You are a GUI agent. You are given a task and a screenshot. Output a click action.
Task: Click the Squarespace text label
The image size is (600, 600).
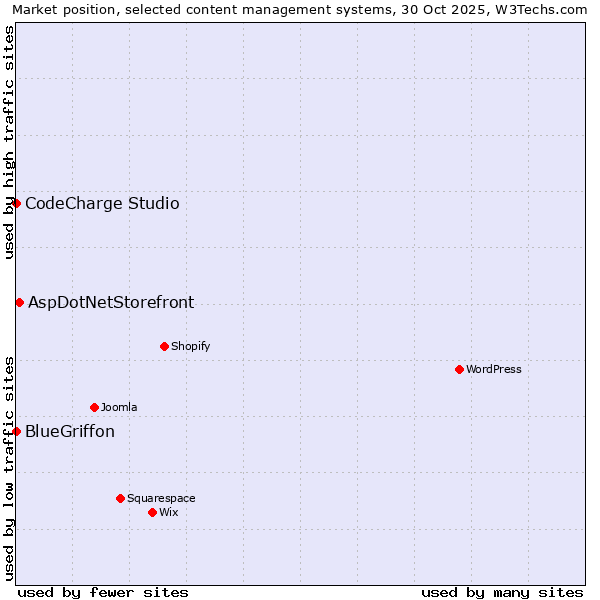161,499
